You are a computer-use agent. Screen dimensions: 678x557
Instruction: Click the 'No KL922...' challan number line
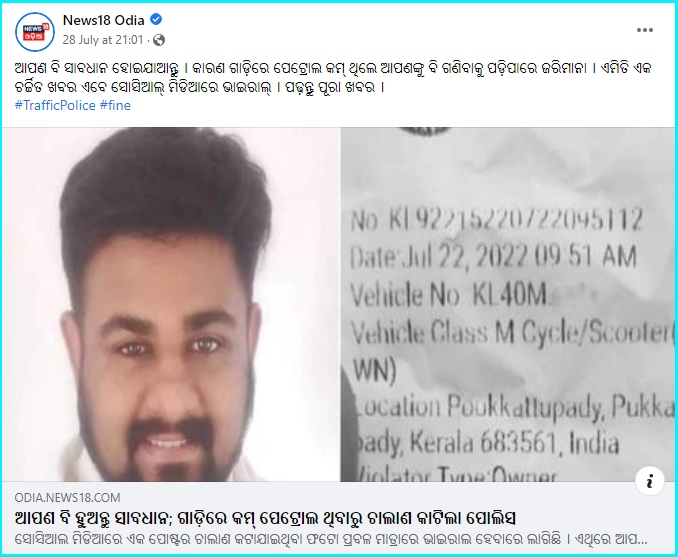click(x=496, y=219)
